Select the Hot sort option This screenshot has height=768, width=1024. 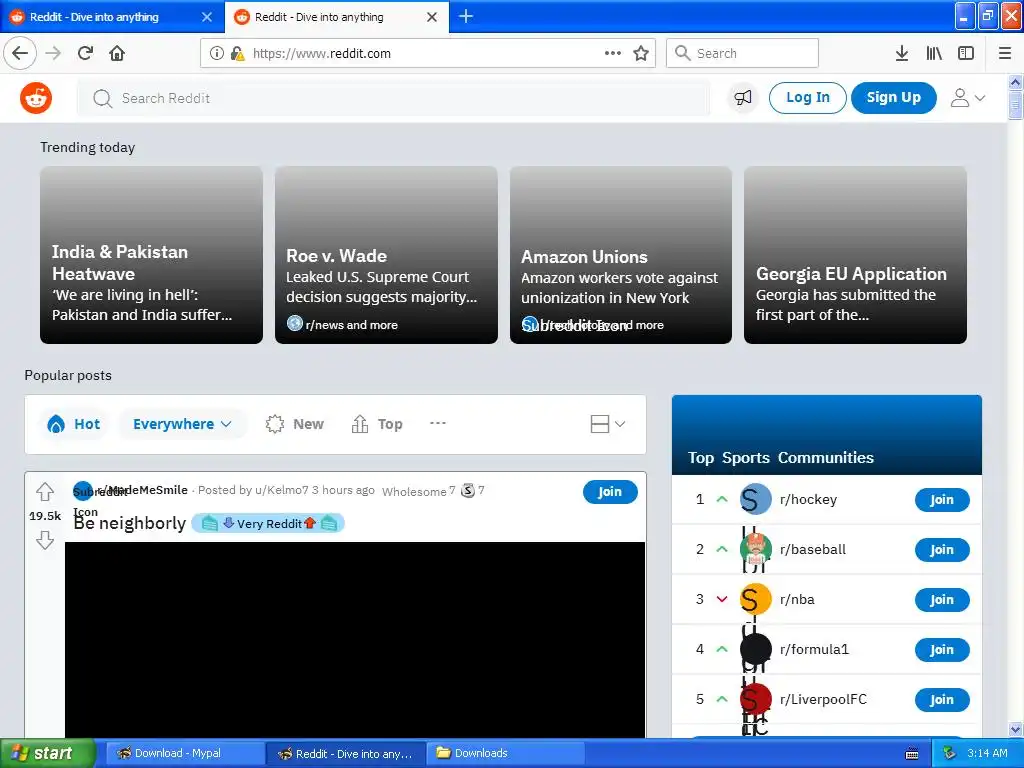pos(74,424)
